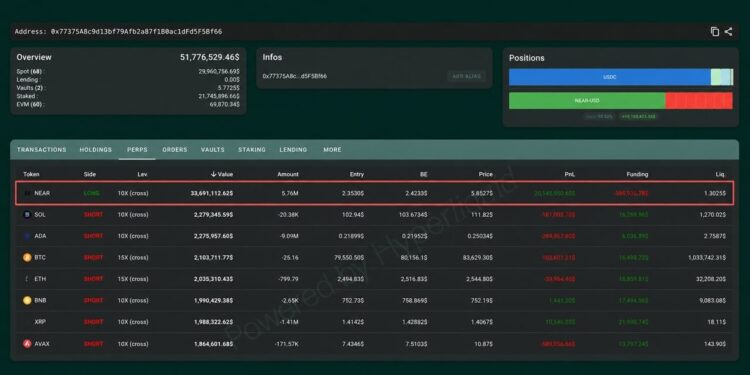This screenshot has width=750, height=375.
Task: Click ADA value 2,275,957.60$
Action: coord(213,236)
